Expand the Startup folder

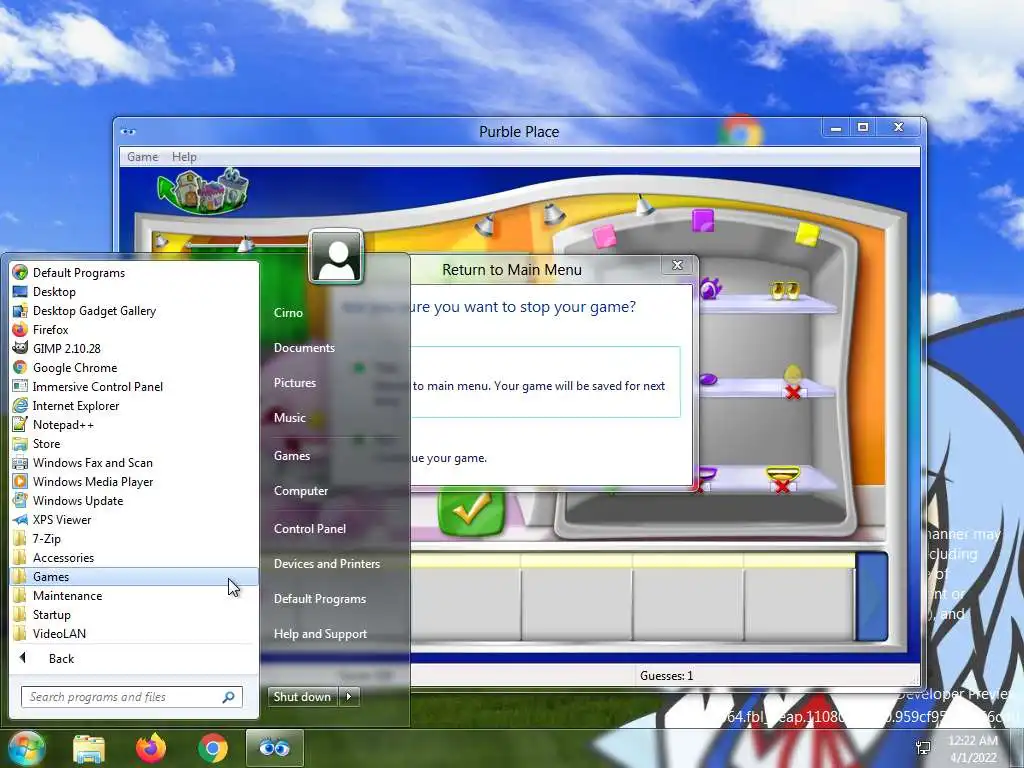134,614
